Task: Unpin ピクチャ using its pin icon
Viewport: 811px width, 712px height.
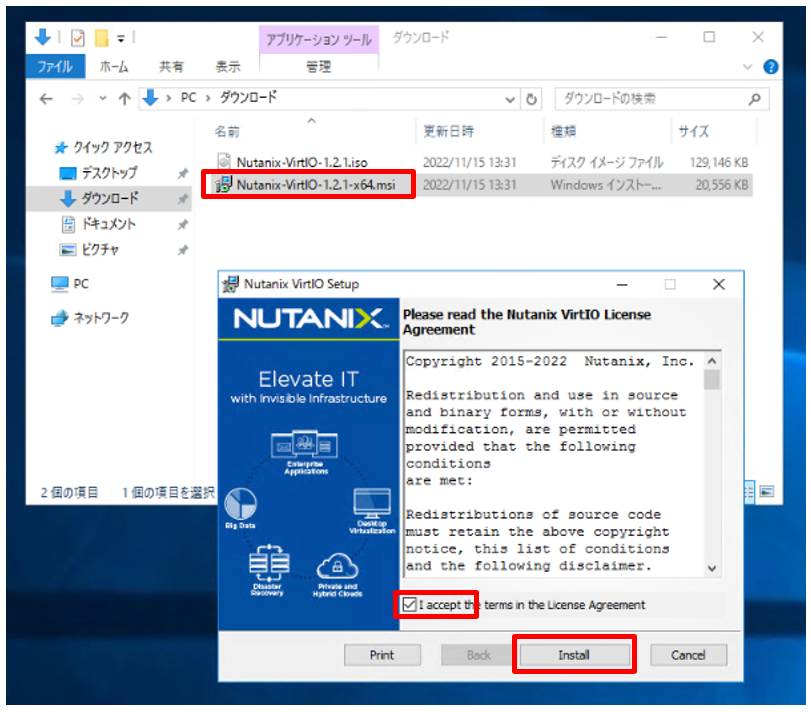Action: (x=183, y=251)
